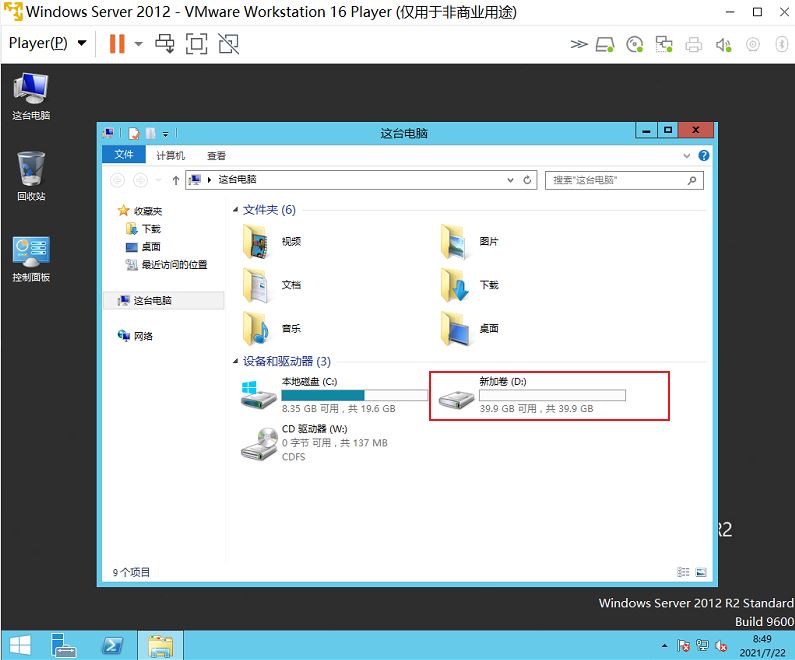
Task: Select 这台电脑 desktop icon
Action: (31, 97)
